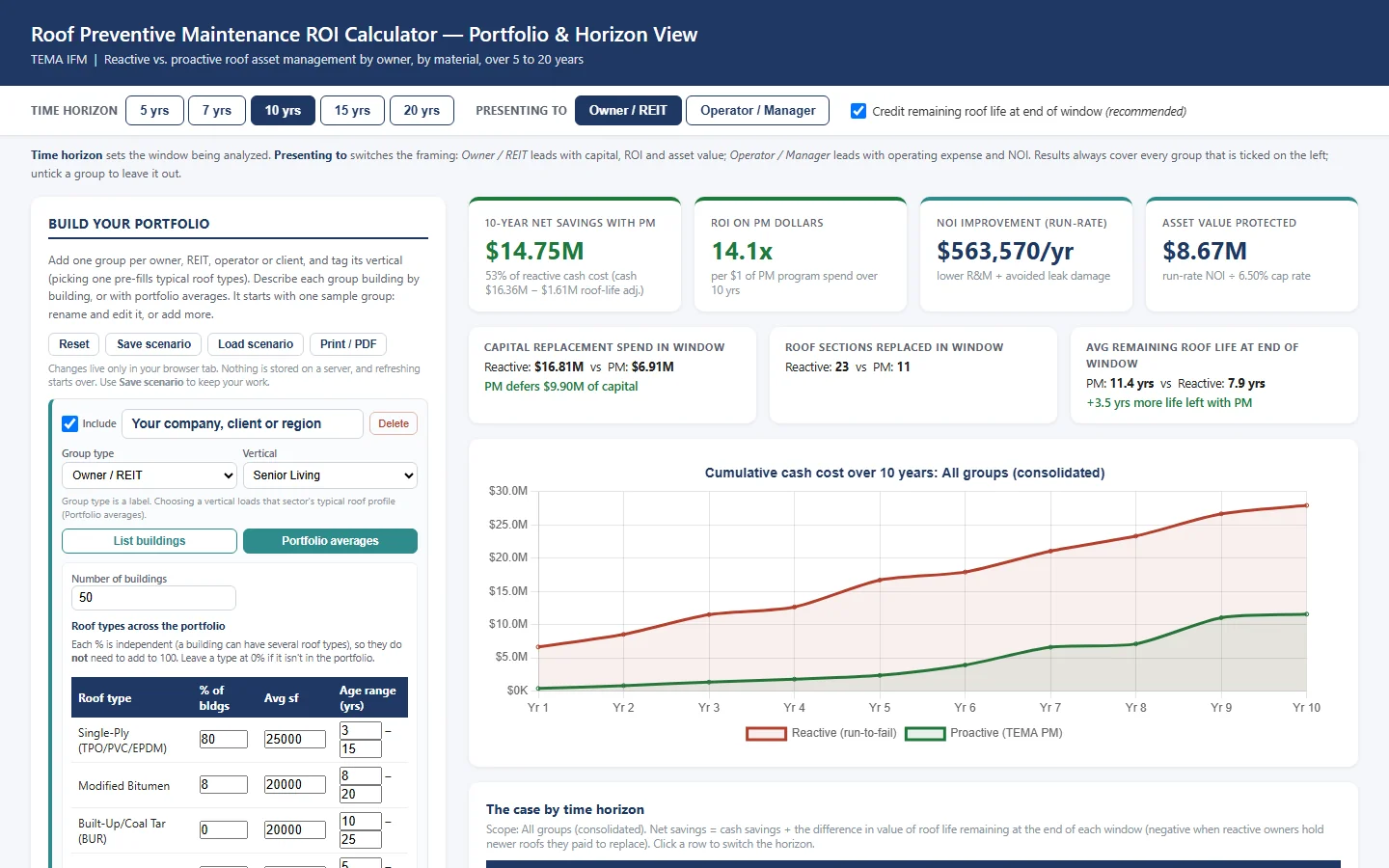Edit Single-Ply Avg sf field
This screenshot has width=1389, height=868.
(294, 740)
